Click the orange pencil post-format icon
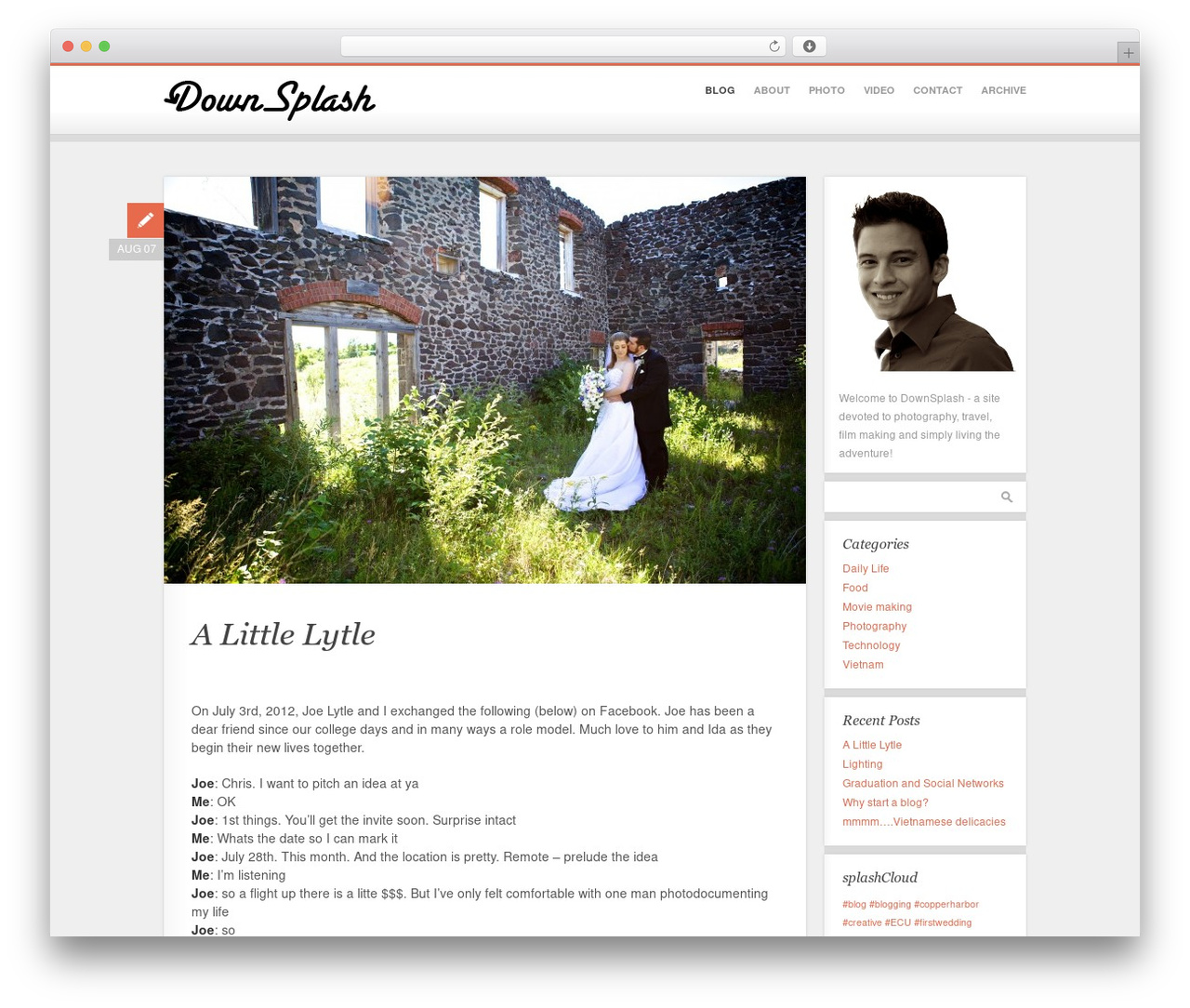This screenshot has height=1008, width=1190. 145,220
